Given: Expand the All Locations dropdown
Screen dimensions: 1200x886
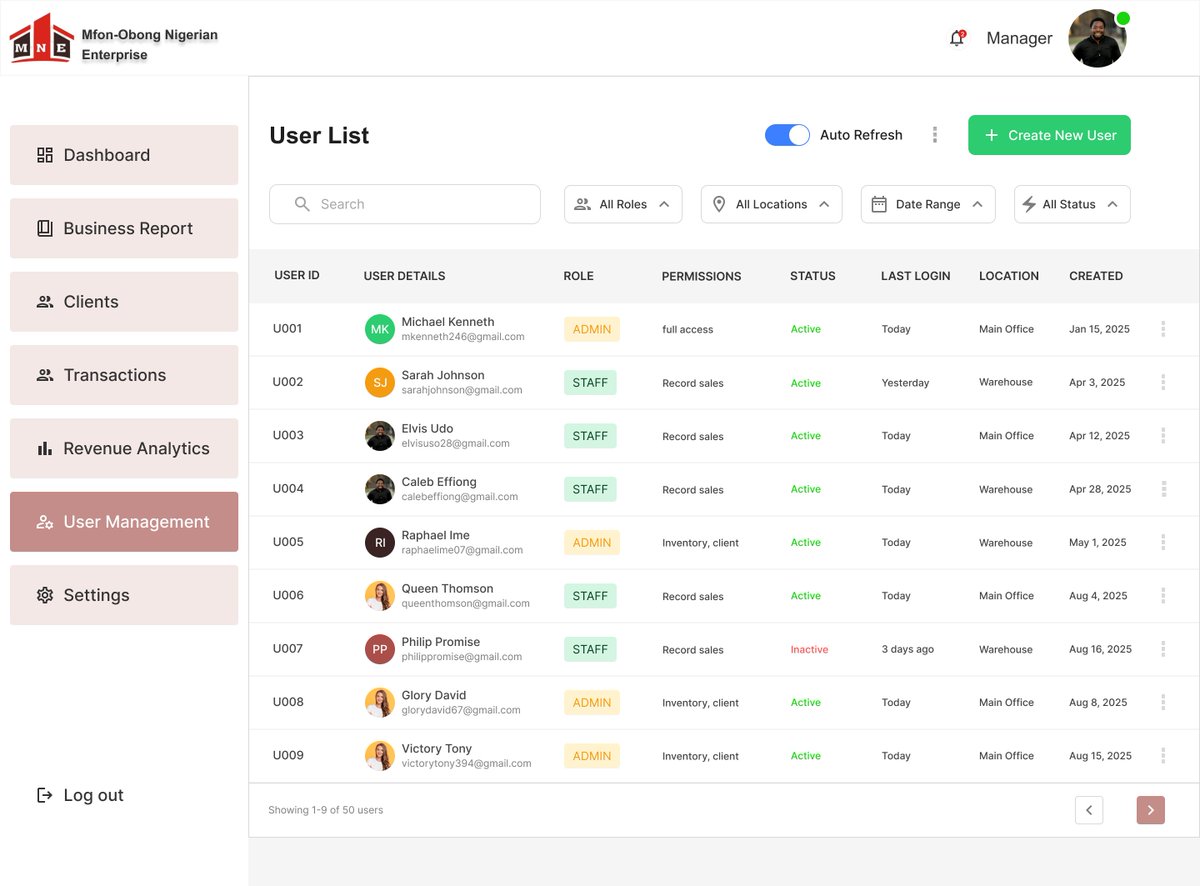Looking at the screenshot, I should (771, 204).
